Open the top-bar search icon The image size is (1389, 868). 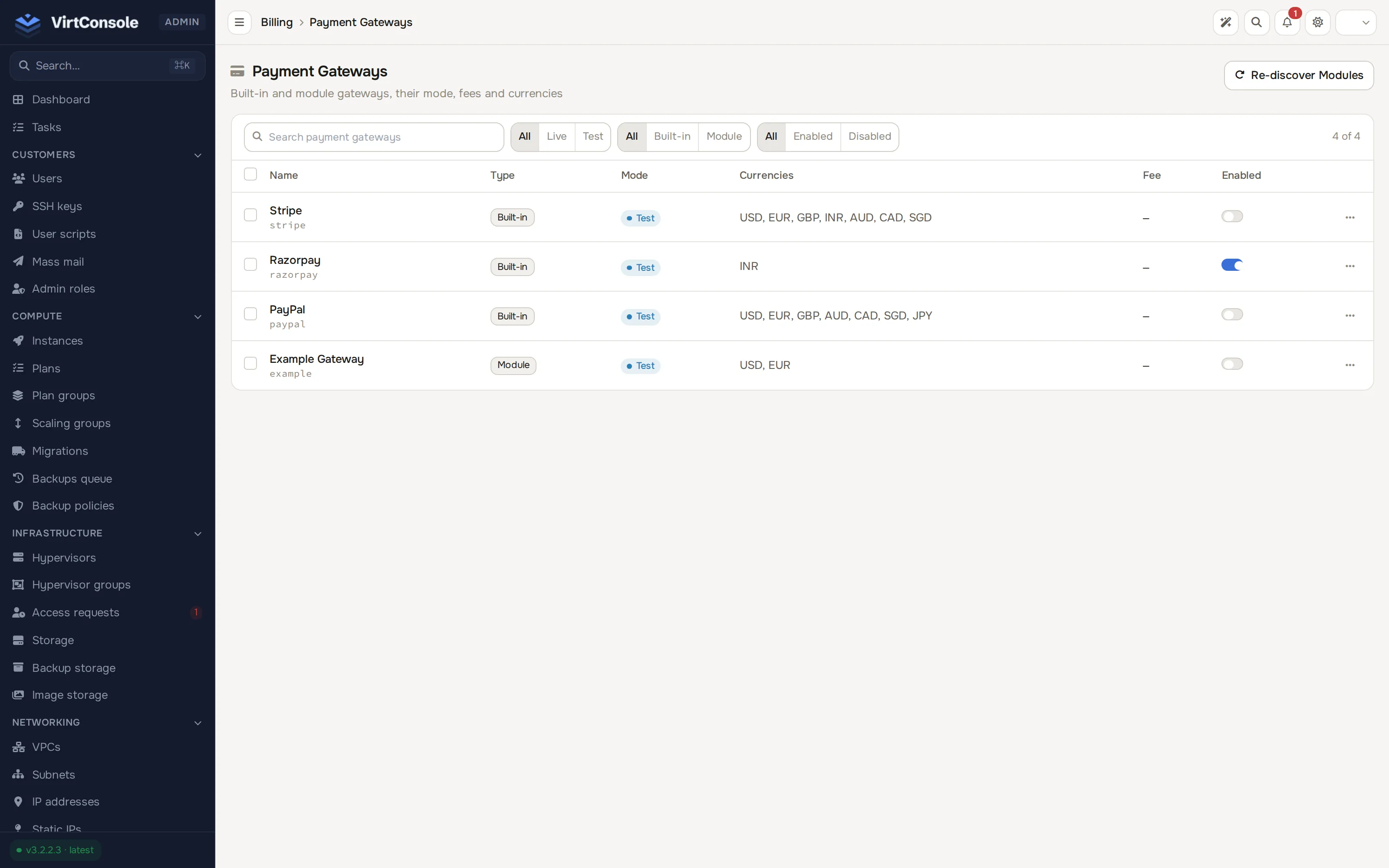tap(1257, 23)
